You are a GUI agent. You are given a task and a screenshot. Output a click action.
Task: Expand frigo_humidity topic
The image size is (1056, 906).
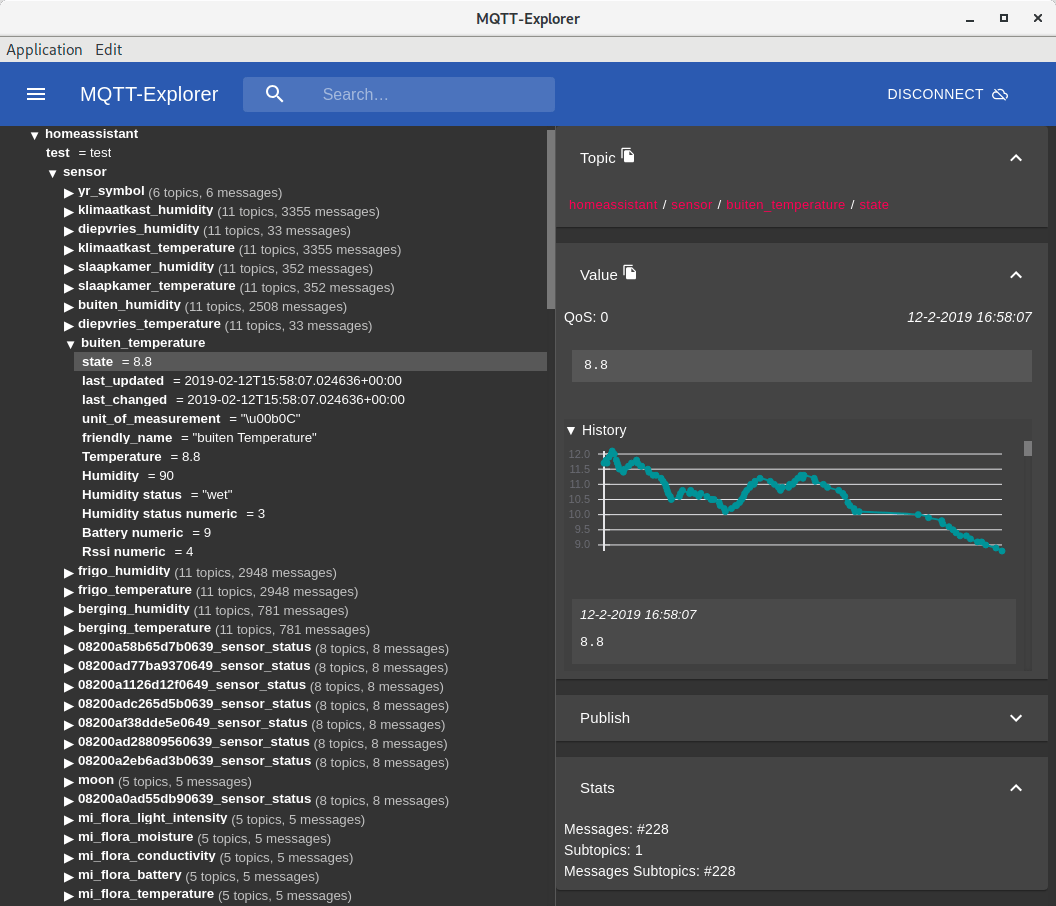pyautogui.click(x=69, y=573)
